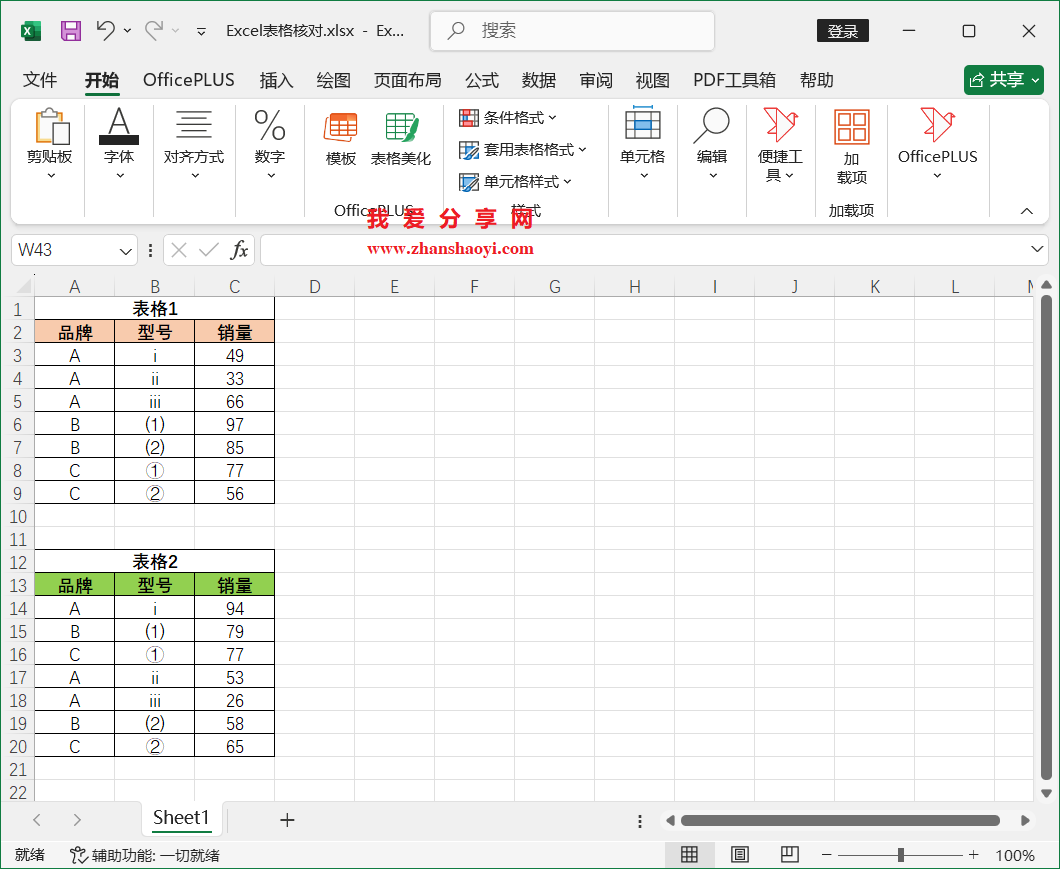Viewport: 1060px width, 869px height.
Task: Open the 剪贴板 clipboard group
Action: (x=49, y=144)
